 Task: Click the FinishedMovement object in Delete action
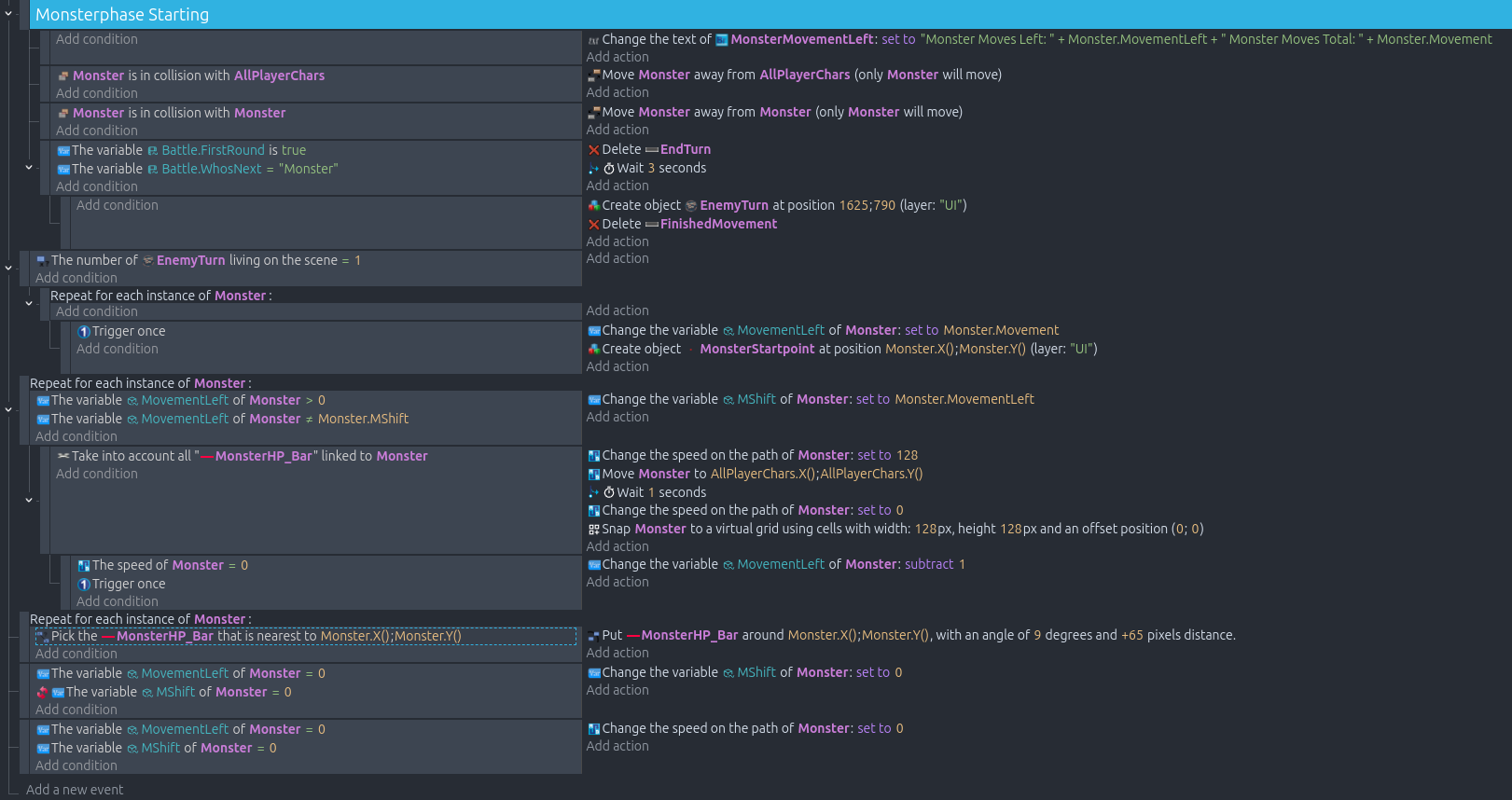click(x=718, y=224)
